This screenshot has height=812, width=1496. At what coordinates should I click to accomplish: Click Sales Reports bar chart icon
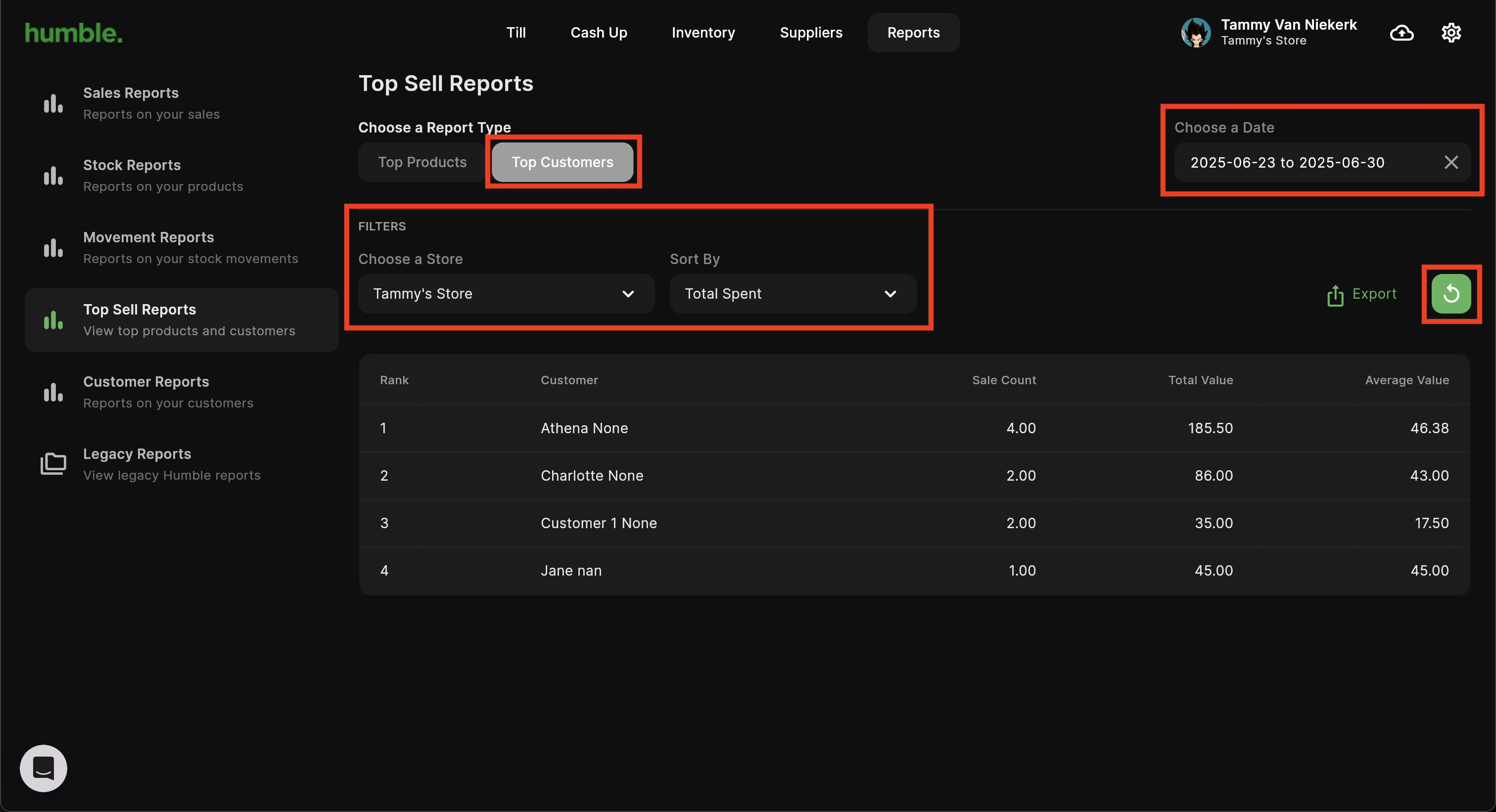(x=53, y=103)
